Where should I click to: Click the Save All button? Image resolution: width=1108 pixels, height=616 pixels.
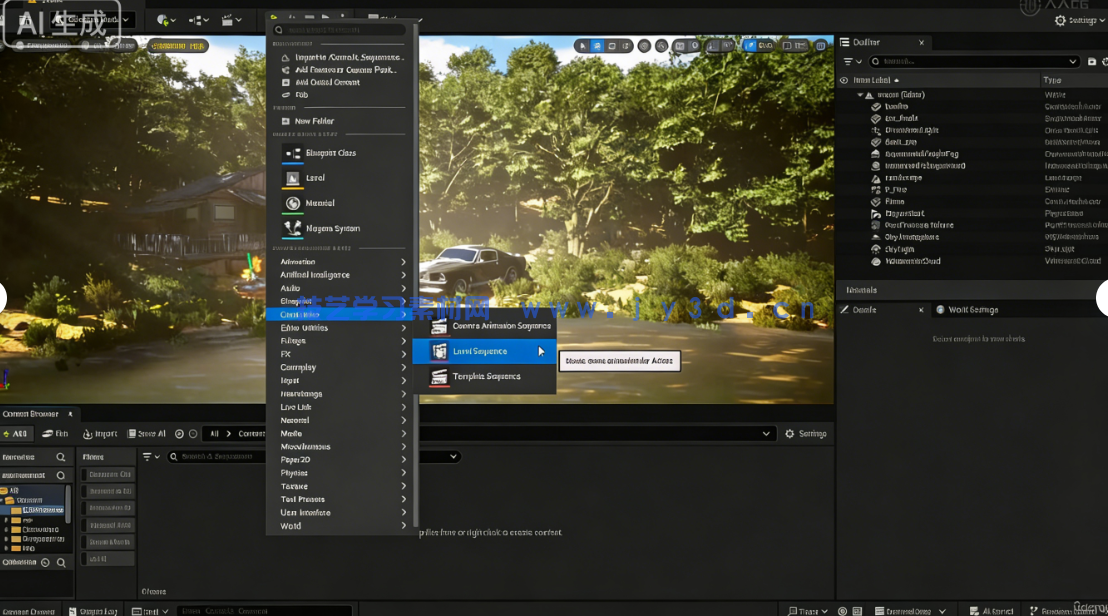coord(146,434)
